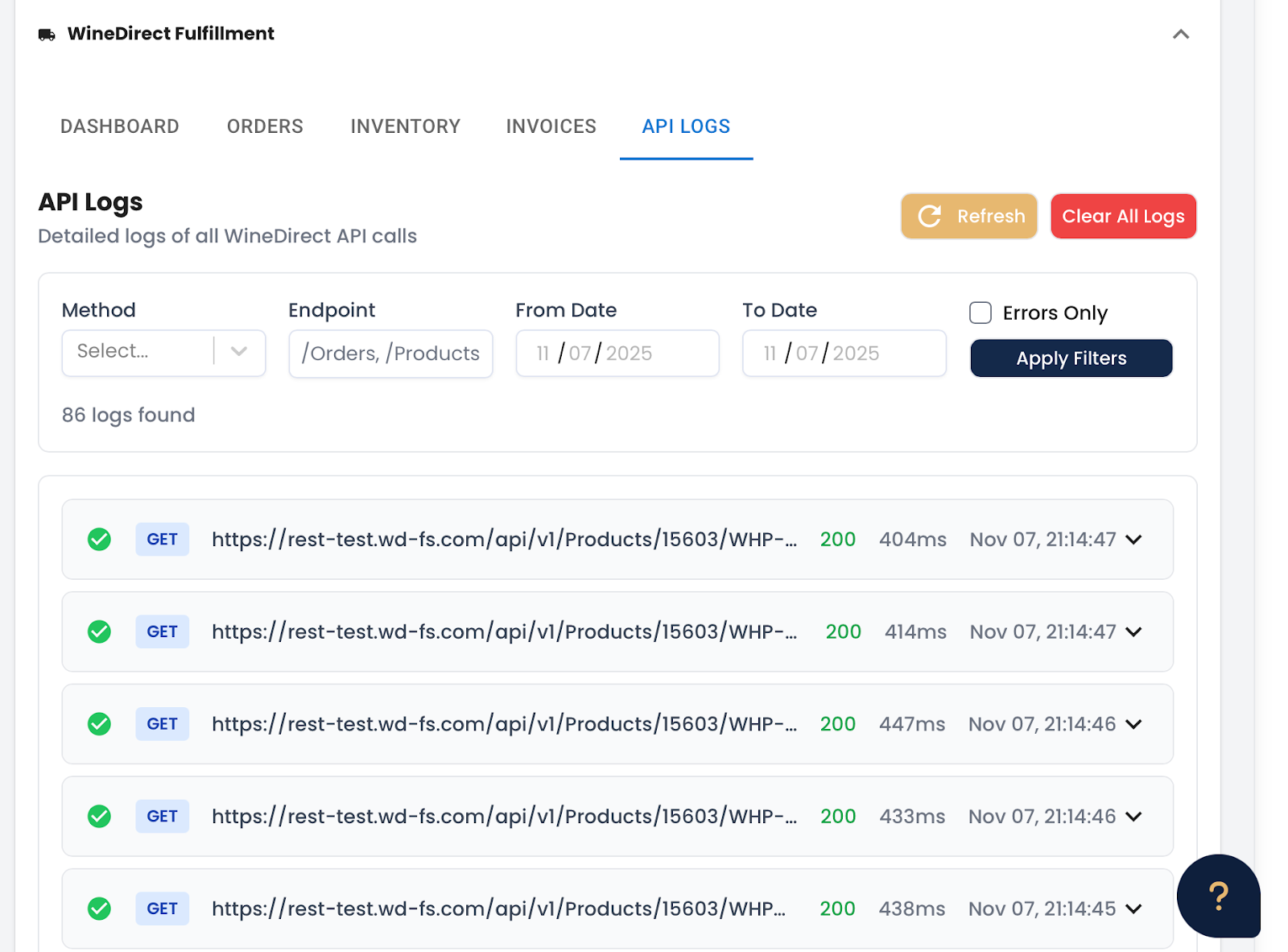Open the help question mark button
Viewport: 1288px width, 952px height.
click(x=1218, y=896)
